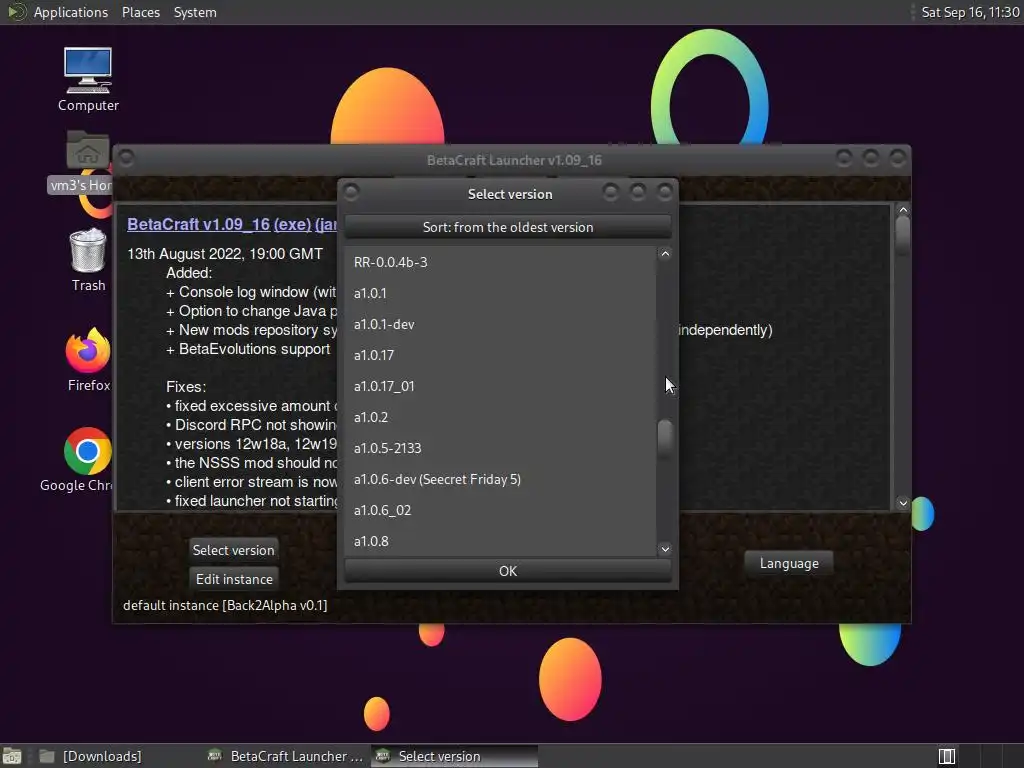Confirm selection with OK button
Image resolution: width=1024 pixels, height=768 pixels.
pos(507,571)
